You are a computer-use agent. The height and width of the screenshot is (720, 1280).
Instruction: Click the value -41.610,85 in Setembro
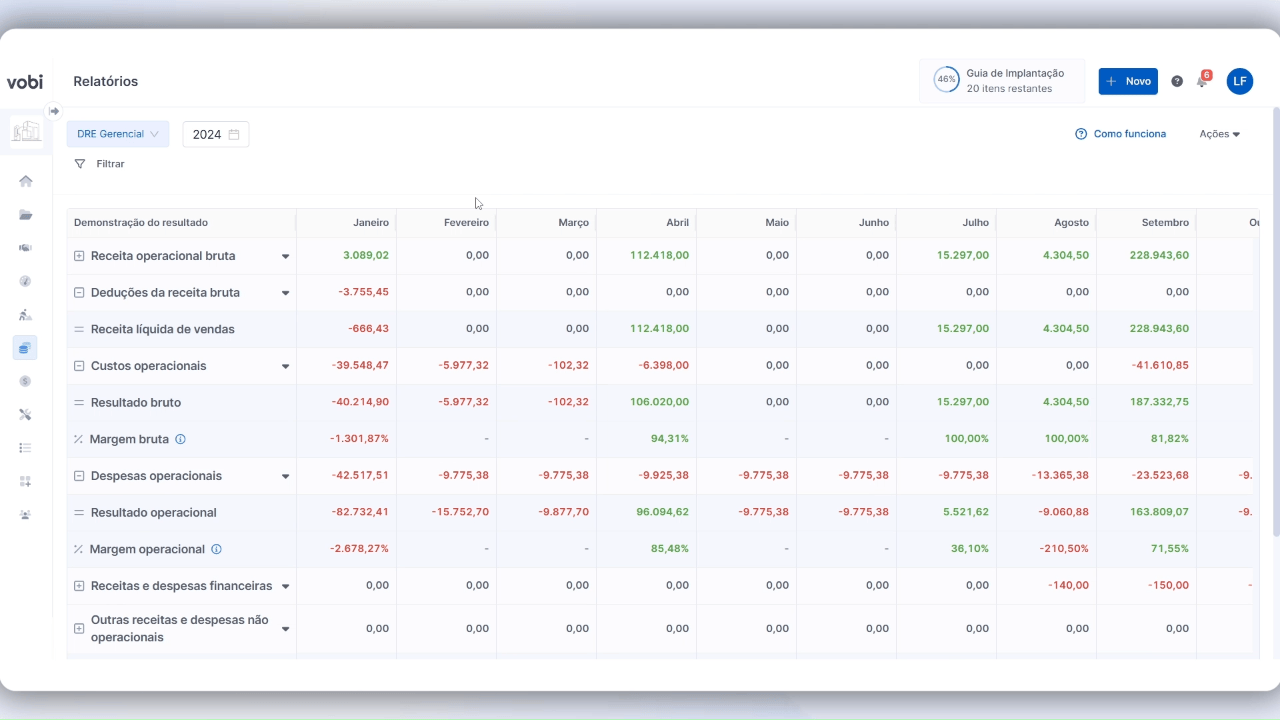(1160, 366)
